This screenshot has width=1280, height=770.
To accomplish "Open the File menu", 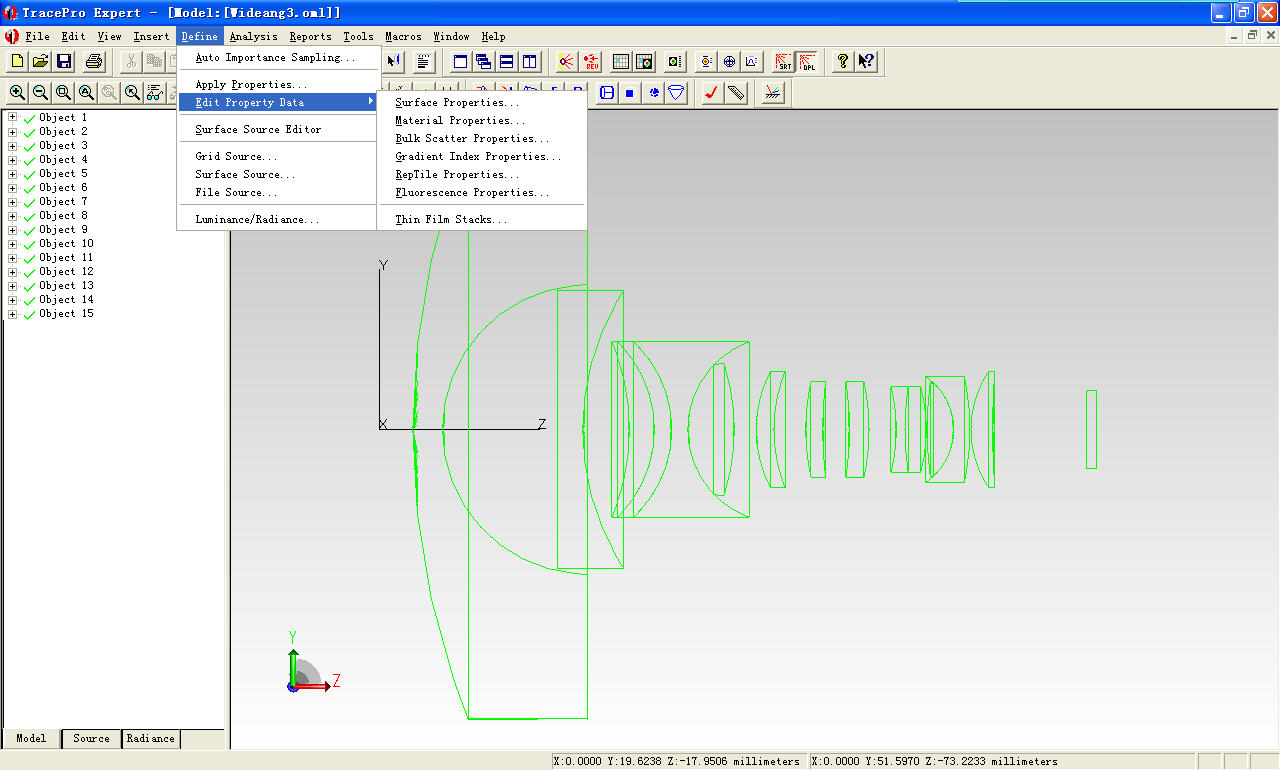I will tap(38, 36).
